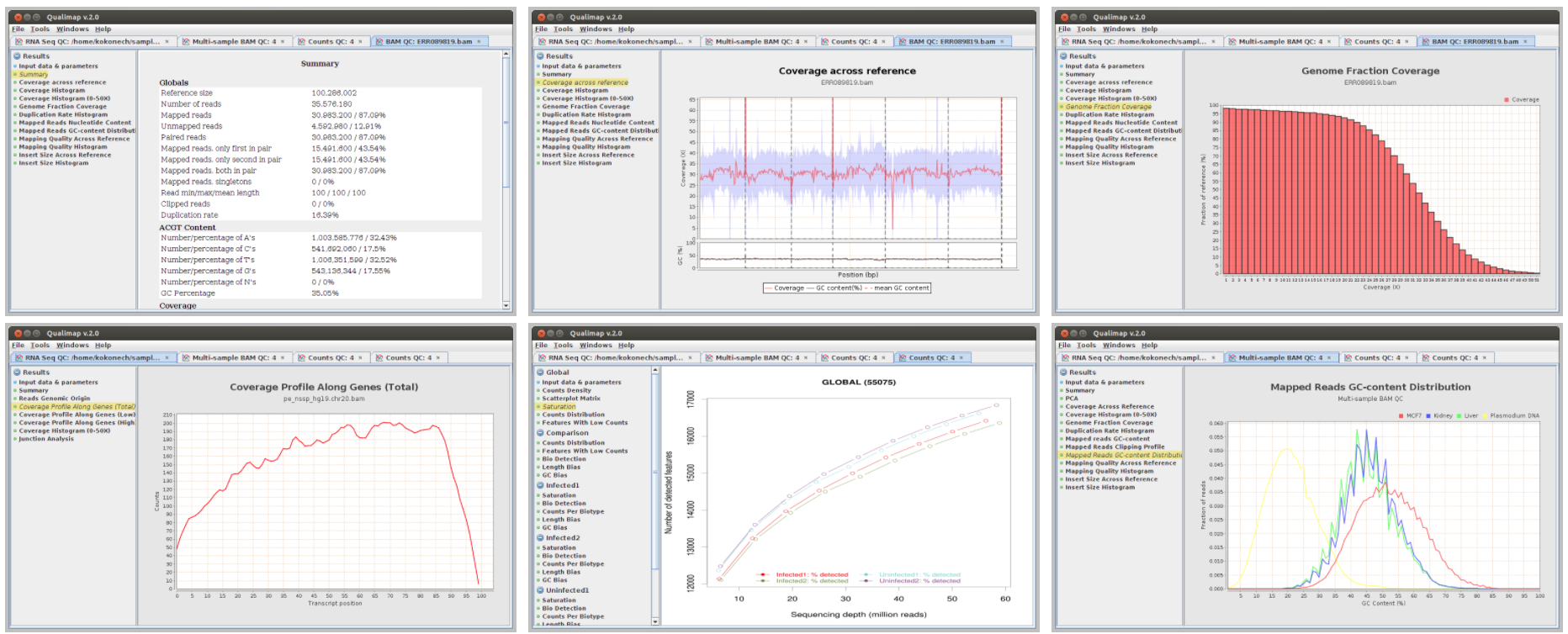Open Help menu in the Coverage Profile Along Genes window
Screen dimensions: 1568x634
point(103,345)
